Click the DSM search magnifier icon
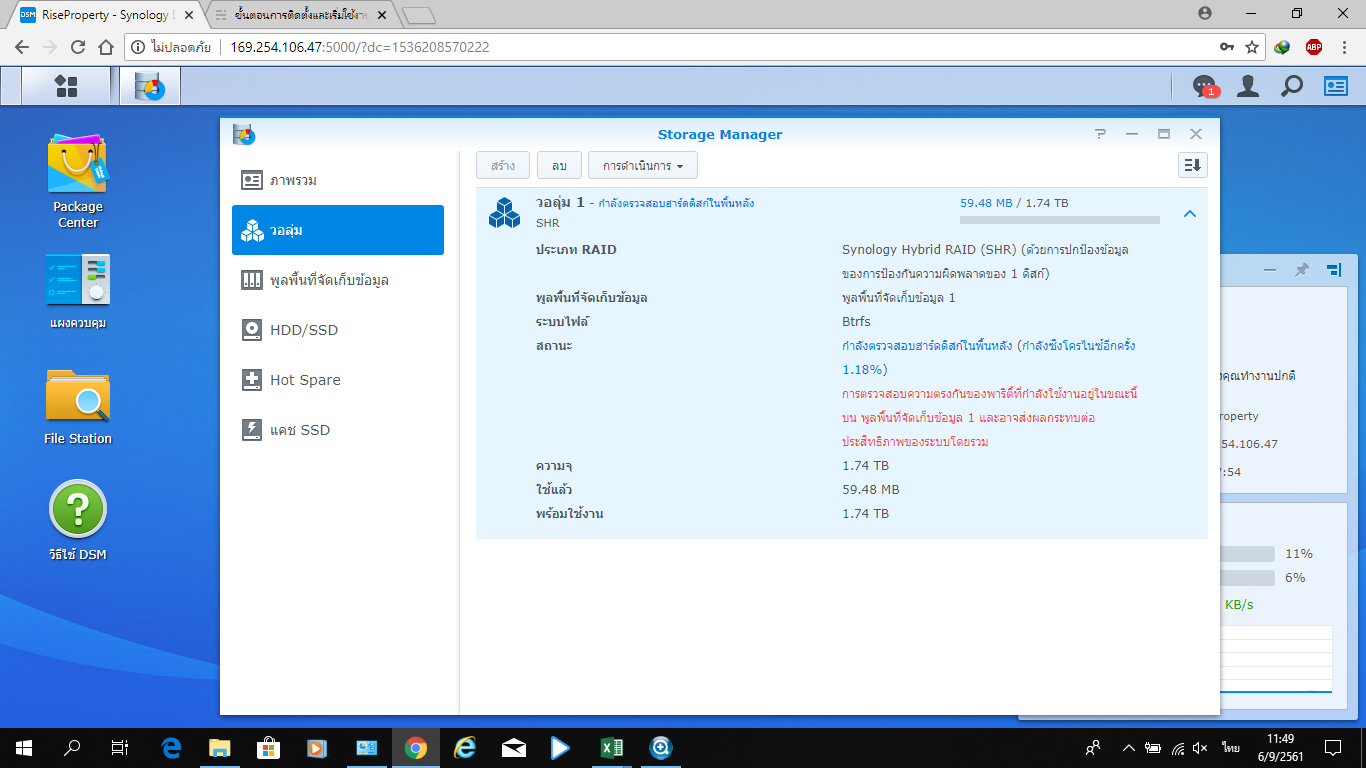Screen dimensions: 1366x768 click(x=1292, y=86)
